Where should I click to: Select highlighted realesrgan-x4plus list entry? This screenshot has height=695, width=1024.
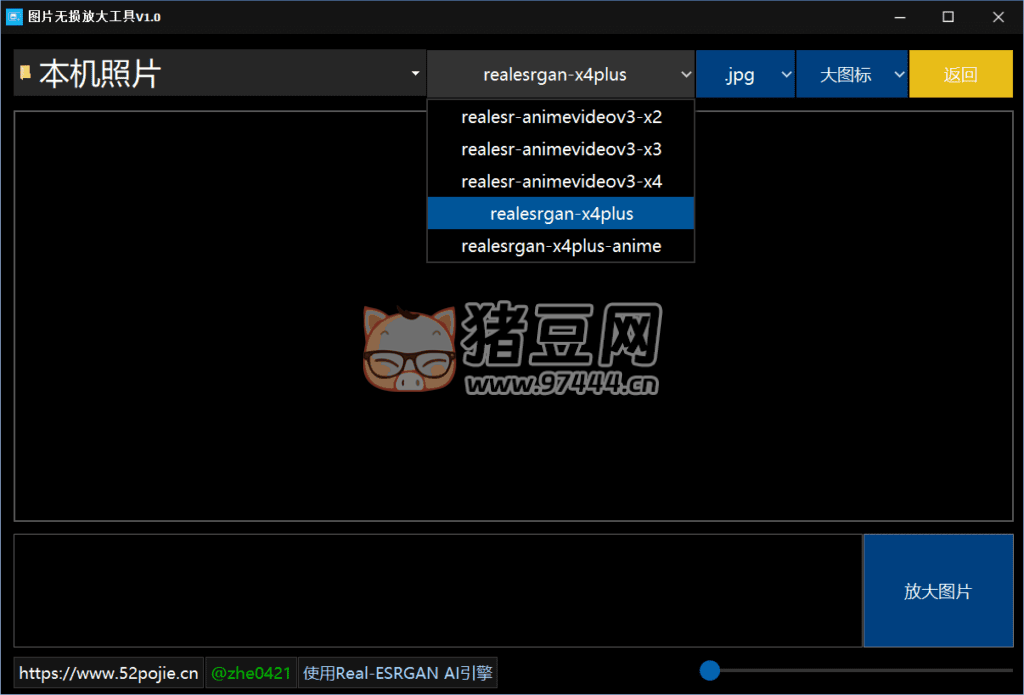pyautogui.click(x=561, y=213)
